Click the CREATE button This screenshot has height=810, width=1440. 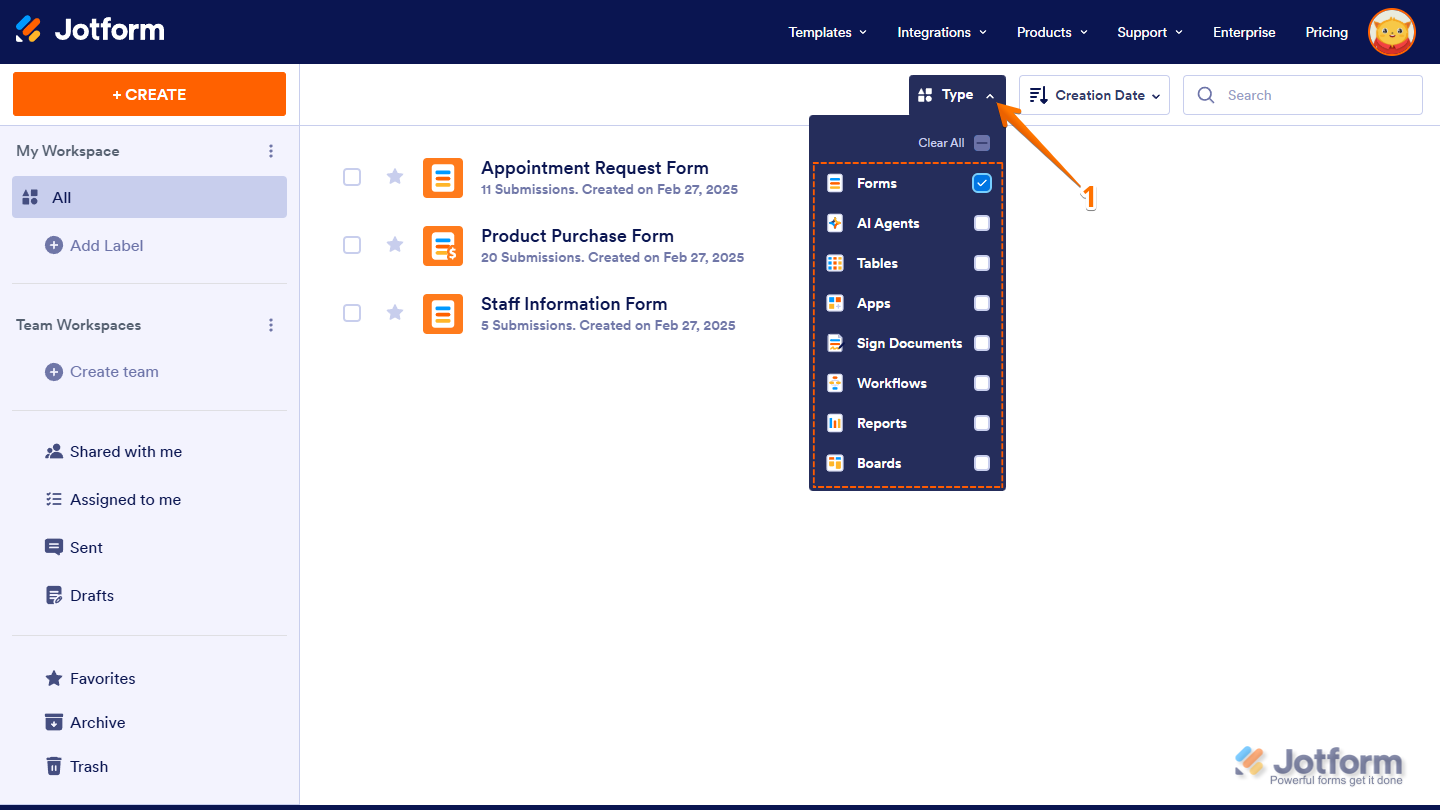click(x=149, y=93)
